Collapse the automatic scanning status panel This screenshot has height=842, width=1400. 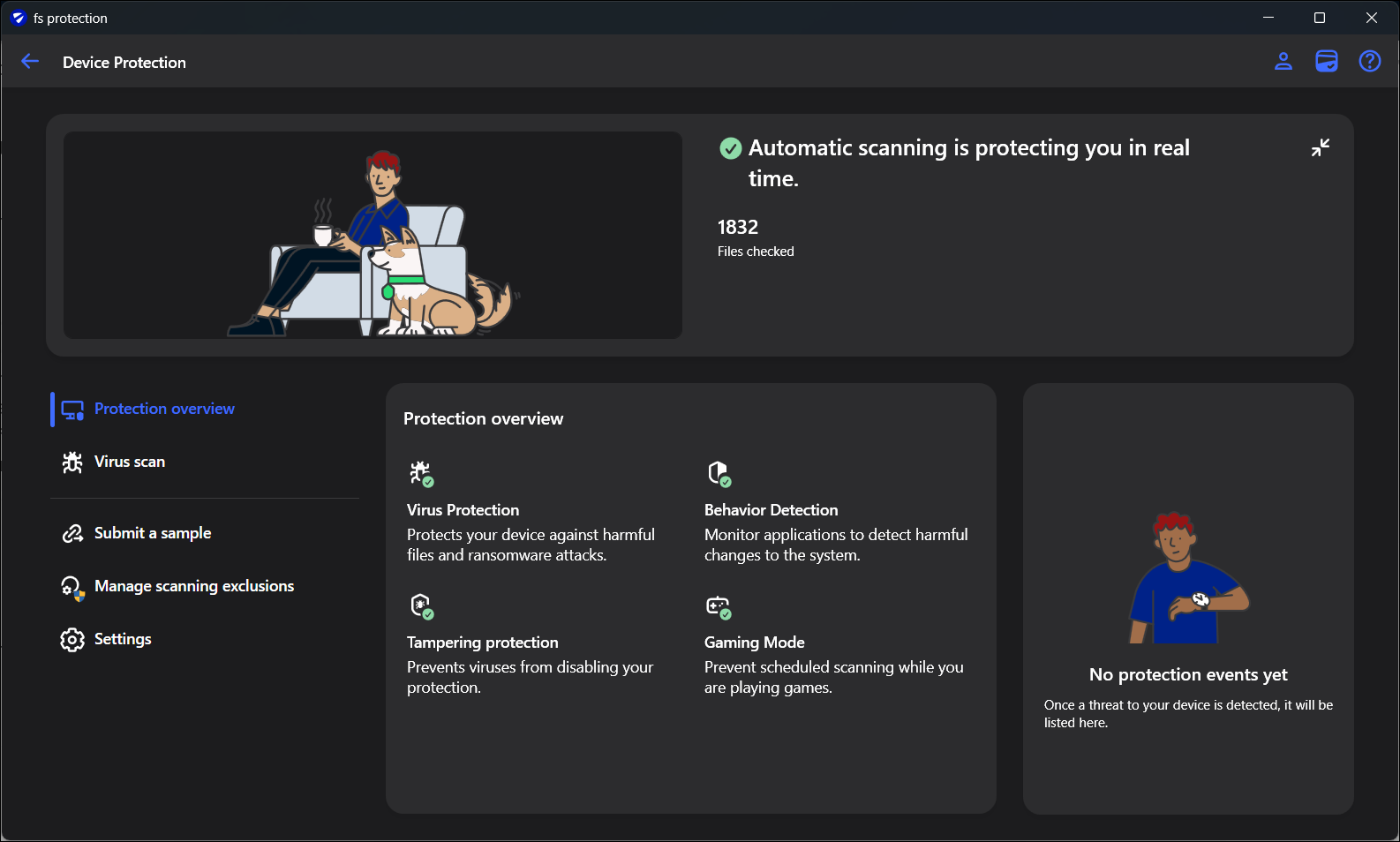point(1320,147)
